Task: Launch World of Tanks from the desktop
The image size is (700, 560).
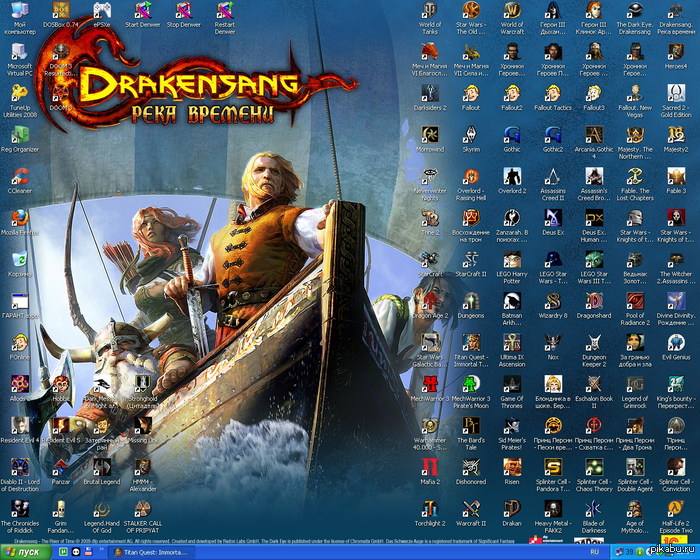Action: (429, 11)
